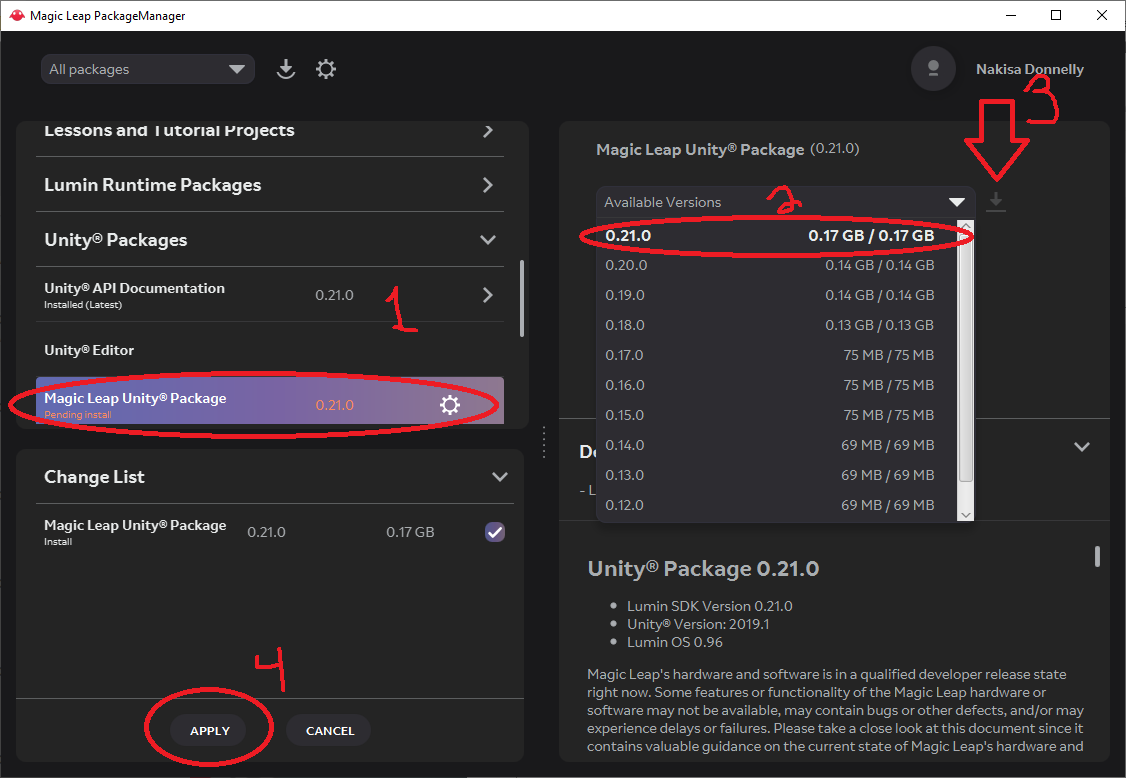The height and width of the screenshot is (778, 1126).
Task: Click the Nakisa Donnelly user name
Action: 1029,69
